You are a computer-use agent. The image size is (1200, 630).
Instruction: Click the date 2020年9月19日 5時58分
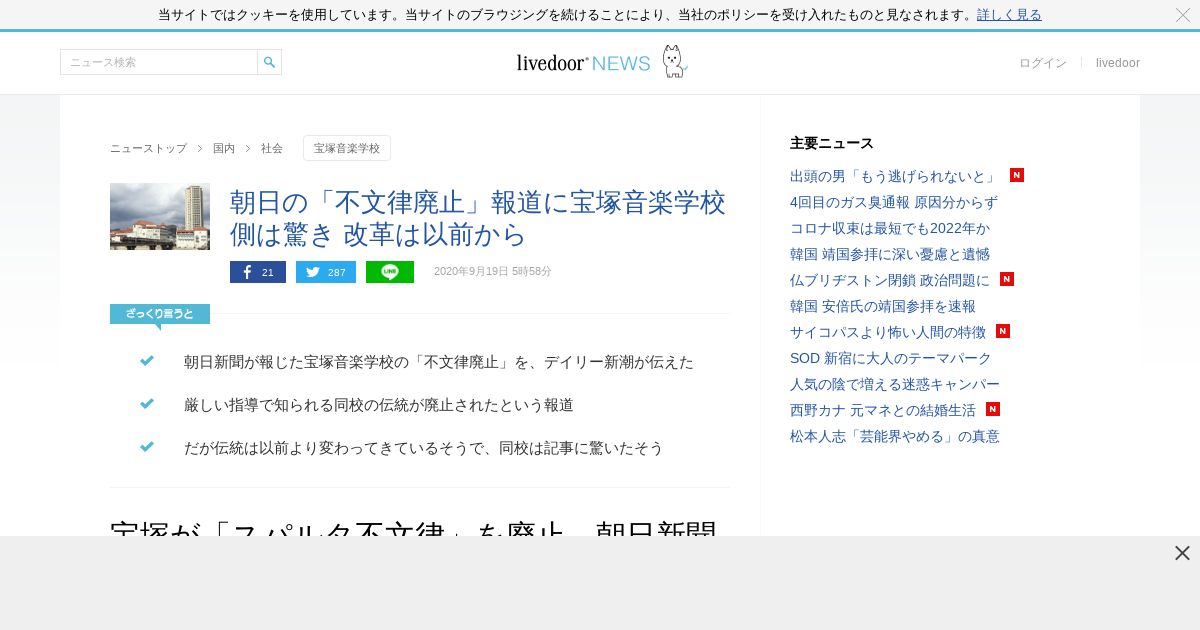pos(493,272)
